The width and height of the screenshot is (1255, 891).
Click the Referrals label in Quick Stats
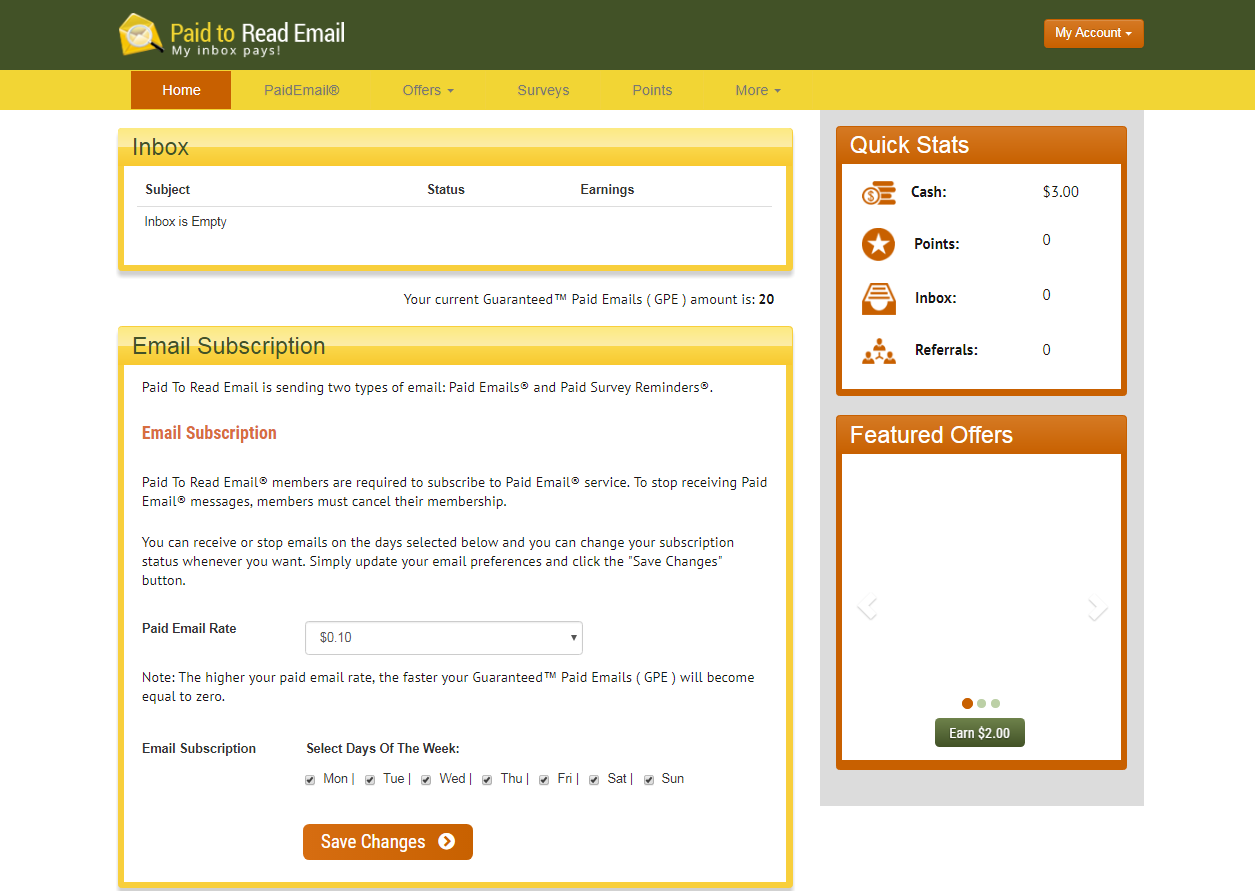[x=946, y=350]
